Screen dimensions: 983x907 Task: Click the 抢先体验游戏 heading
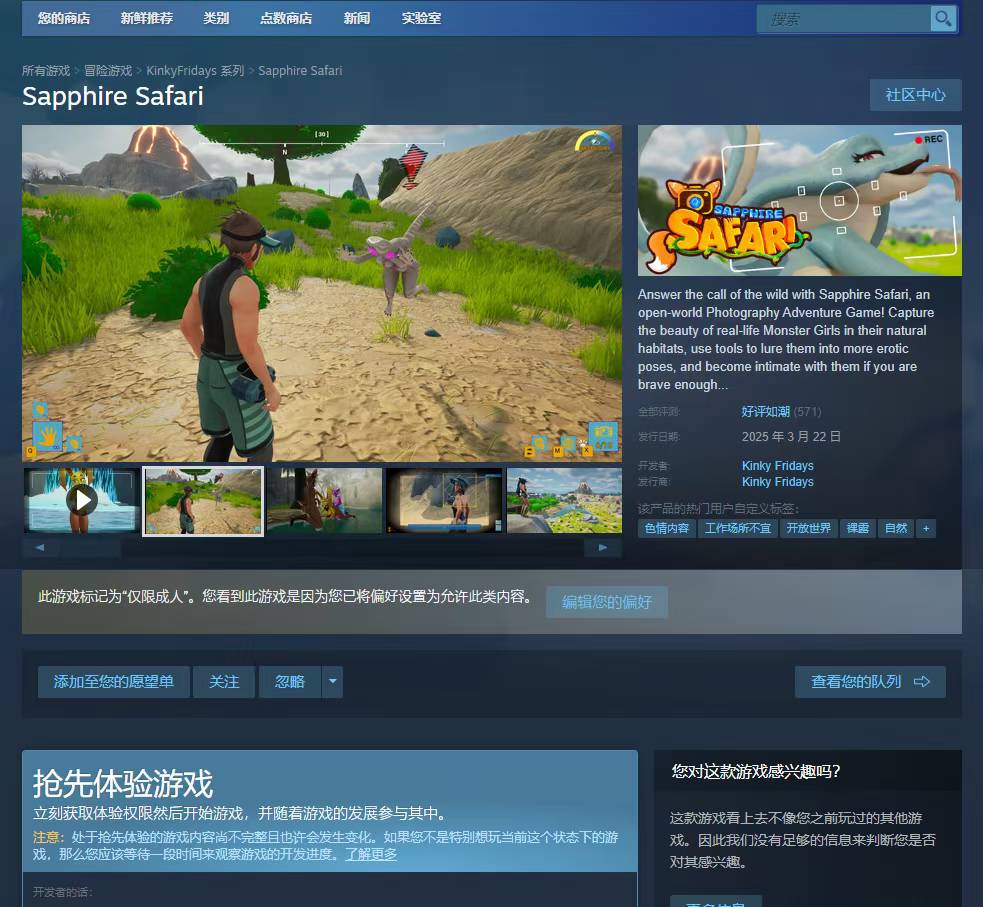(x=123, y=784)
